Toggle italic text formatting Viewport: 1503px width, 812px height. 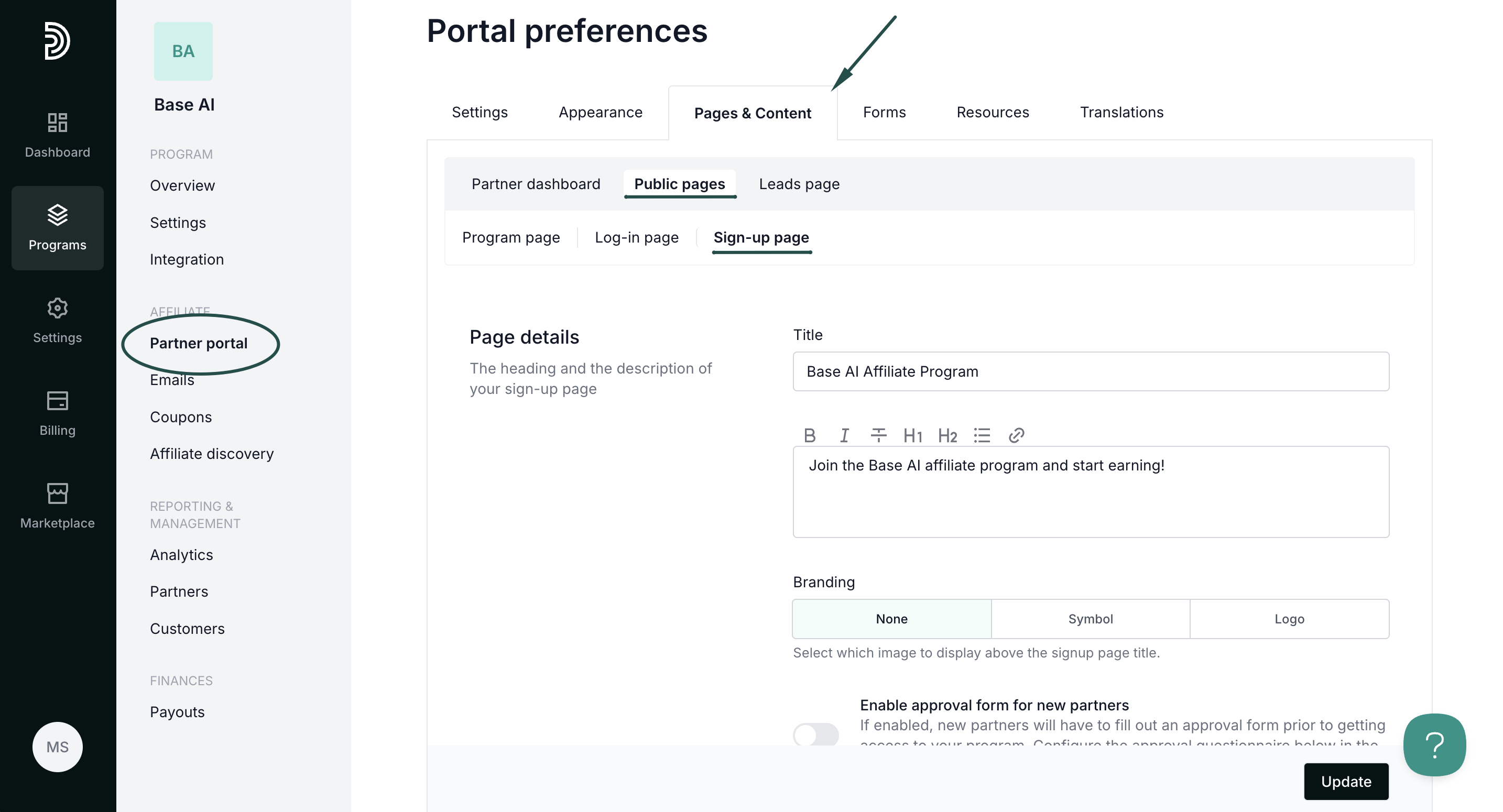pyautogui.click(x=844, y=435)
